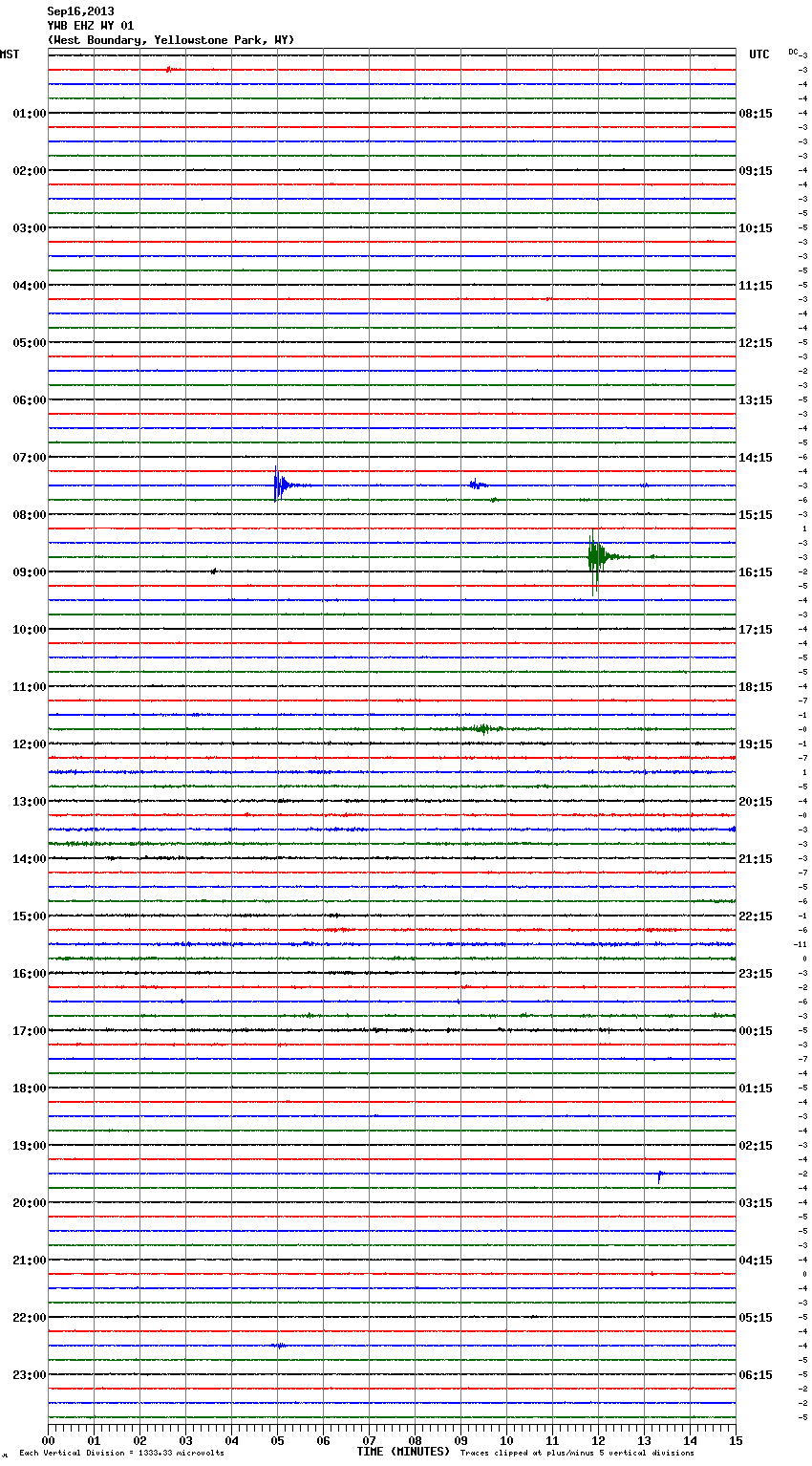Click the '12' minute tick label on the bottom axis
This screenshot has width=812, height=1466.
click(x=598, y=1440)
